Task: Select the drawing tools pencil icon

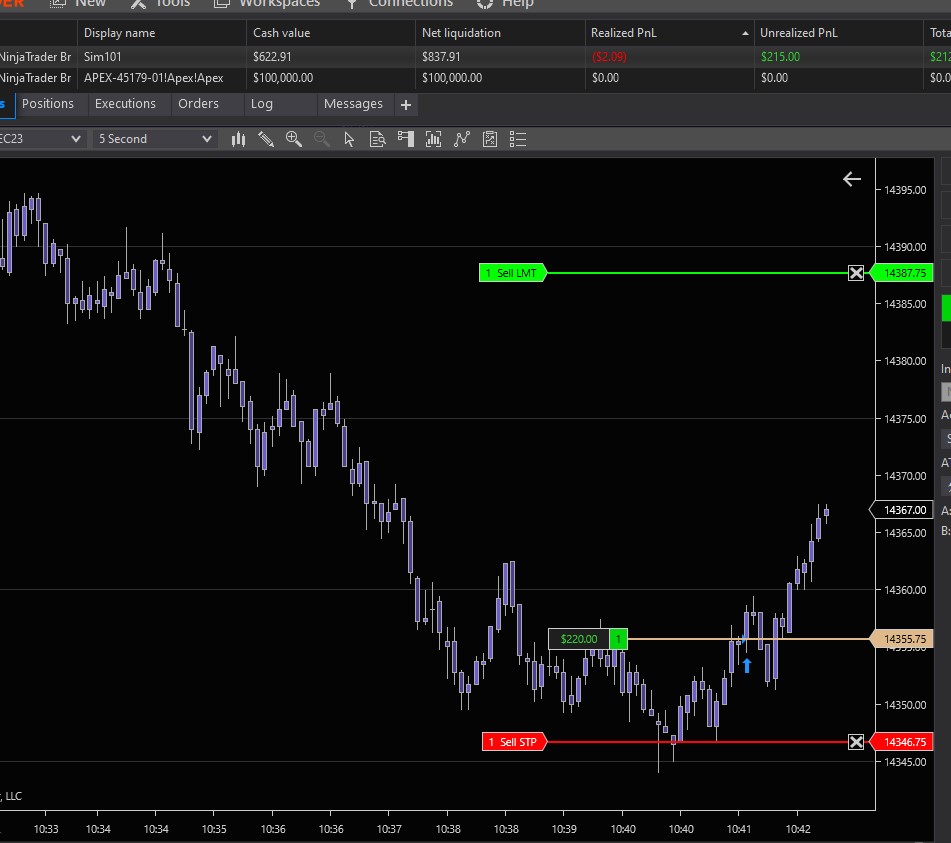Action: 266,139
